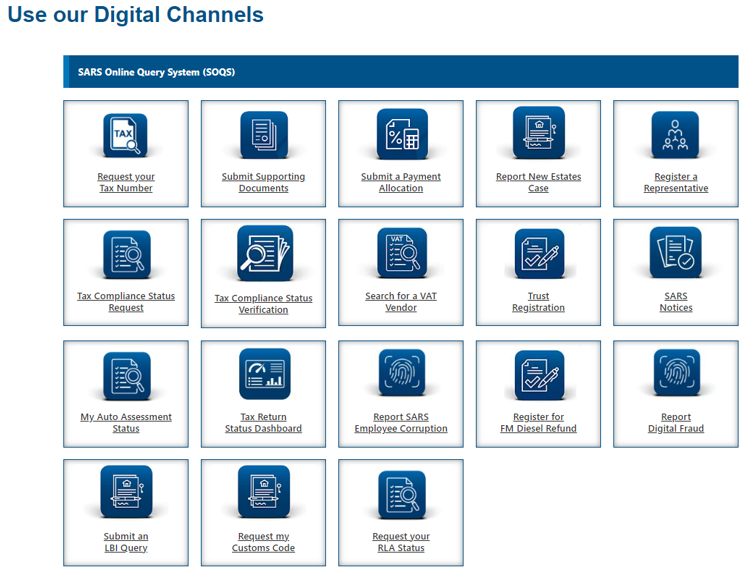Image resolution: width=750 pixels, height=577 pixels.
Task: Follow the Submit an LBI Query link
Action: pos(126,542)
